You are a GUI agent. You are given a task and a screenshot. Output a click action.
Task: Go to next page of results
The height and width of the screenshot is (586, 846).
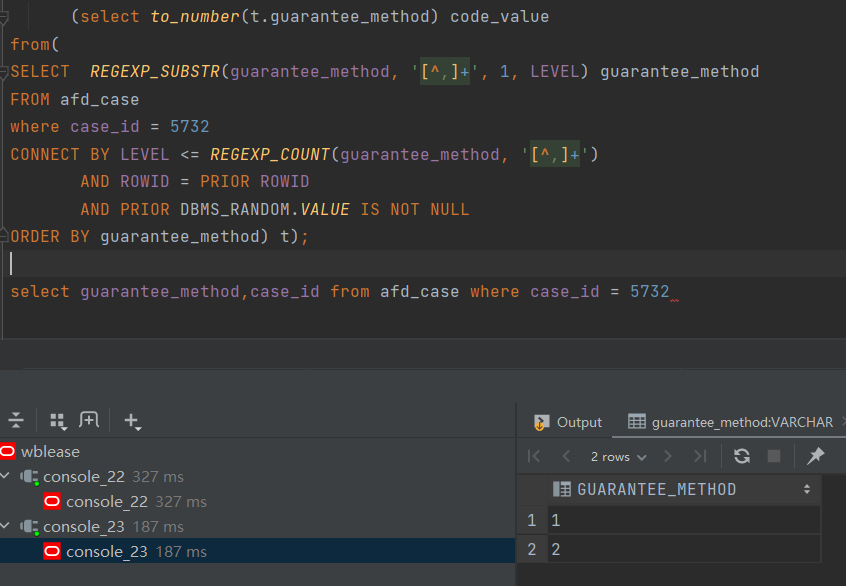click(668, 456)
